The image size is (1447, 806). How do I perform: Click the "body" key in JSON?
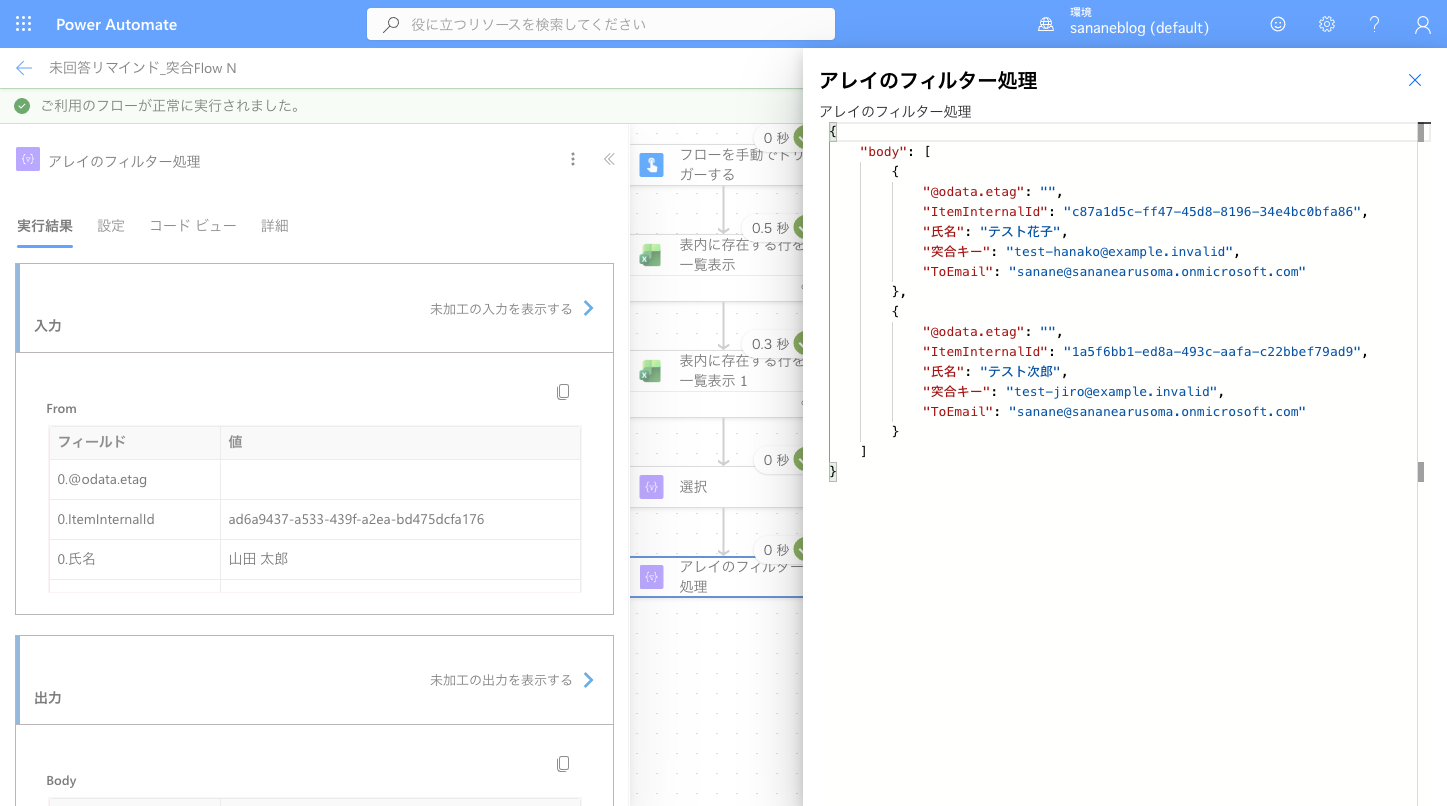tap(883, 152)
